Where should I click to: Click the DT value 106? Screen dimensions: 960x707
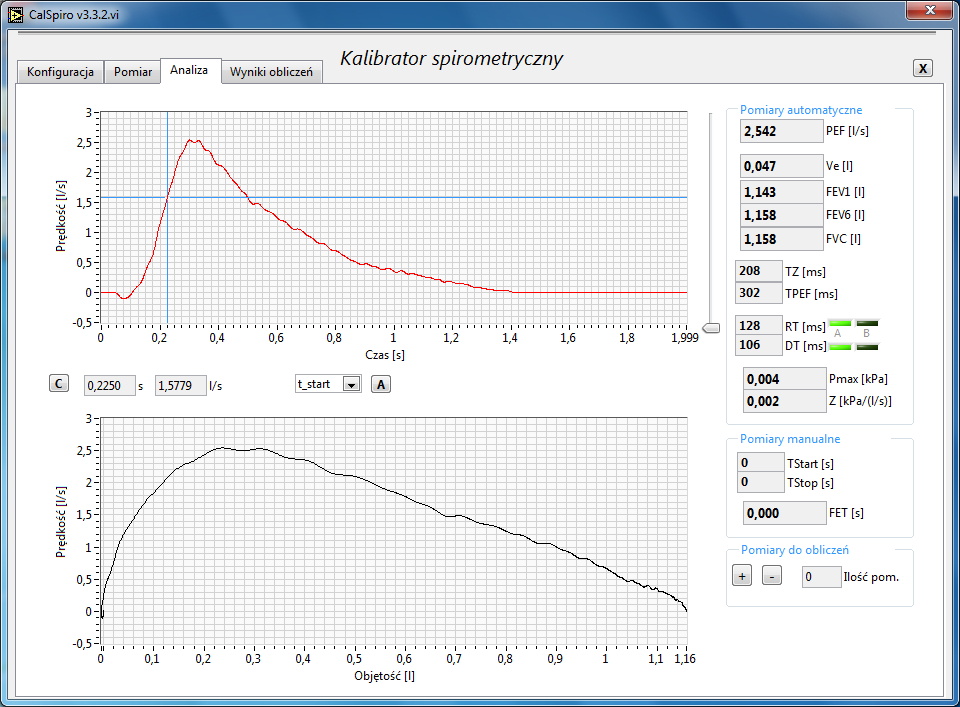[758, 345]
